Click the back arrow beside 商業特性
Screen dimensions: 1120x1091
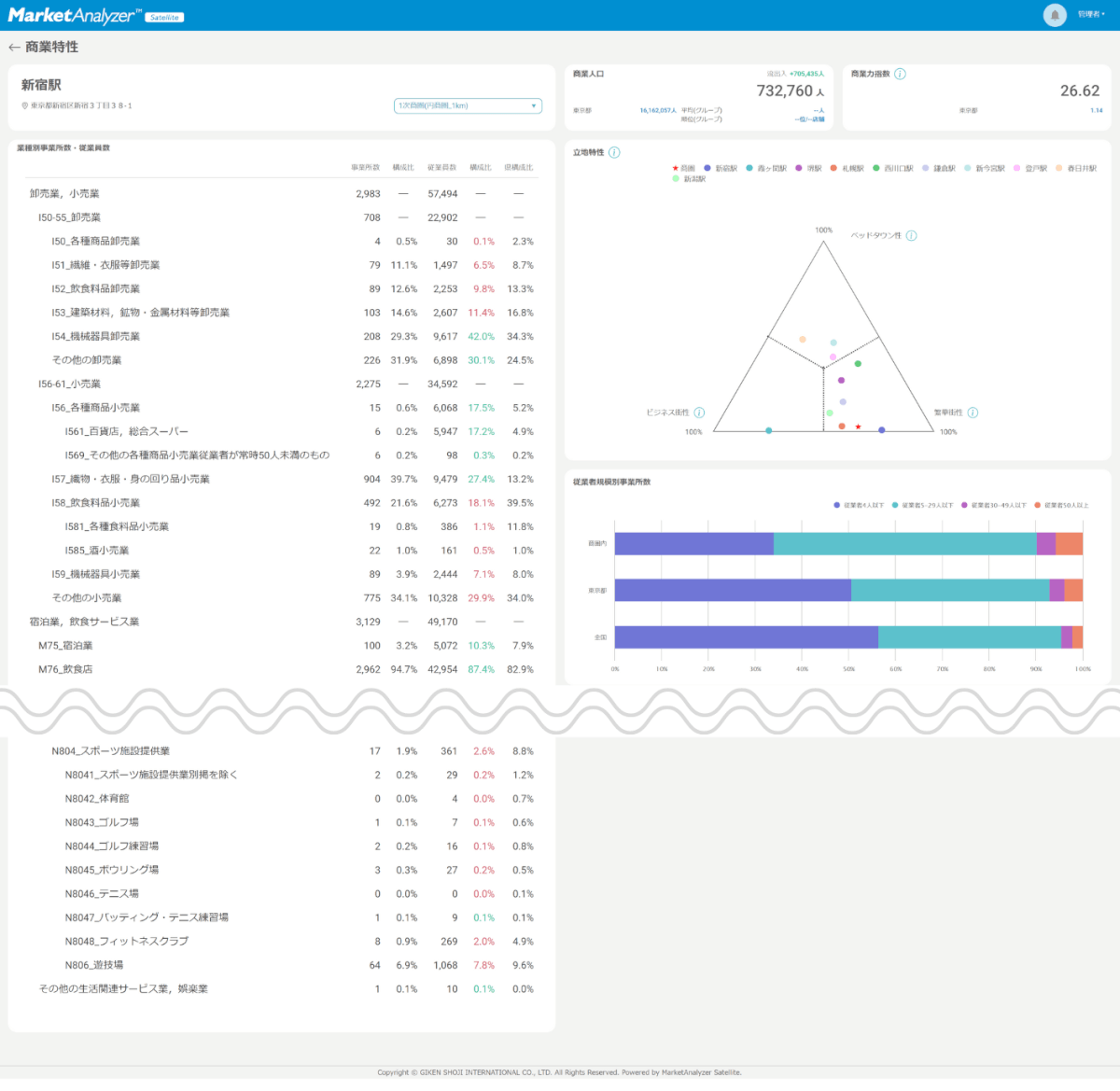coord(14,48)
